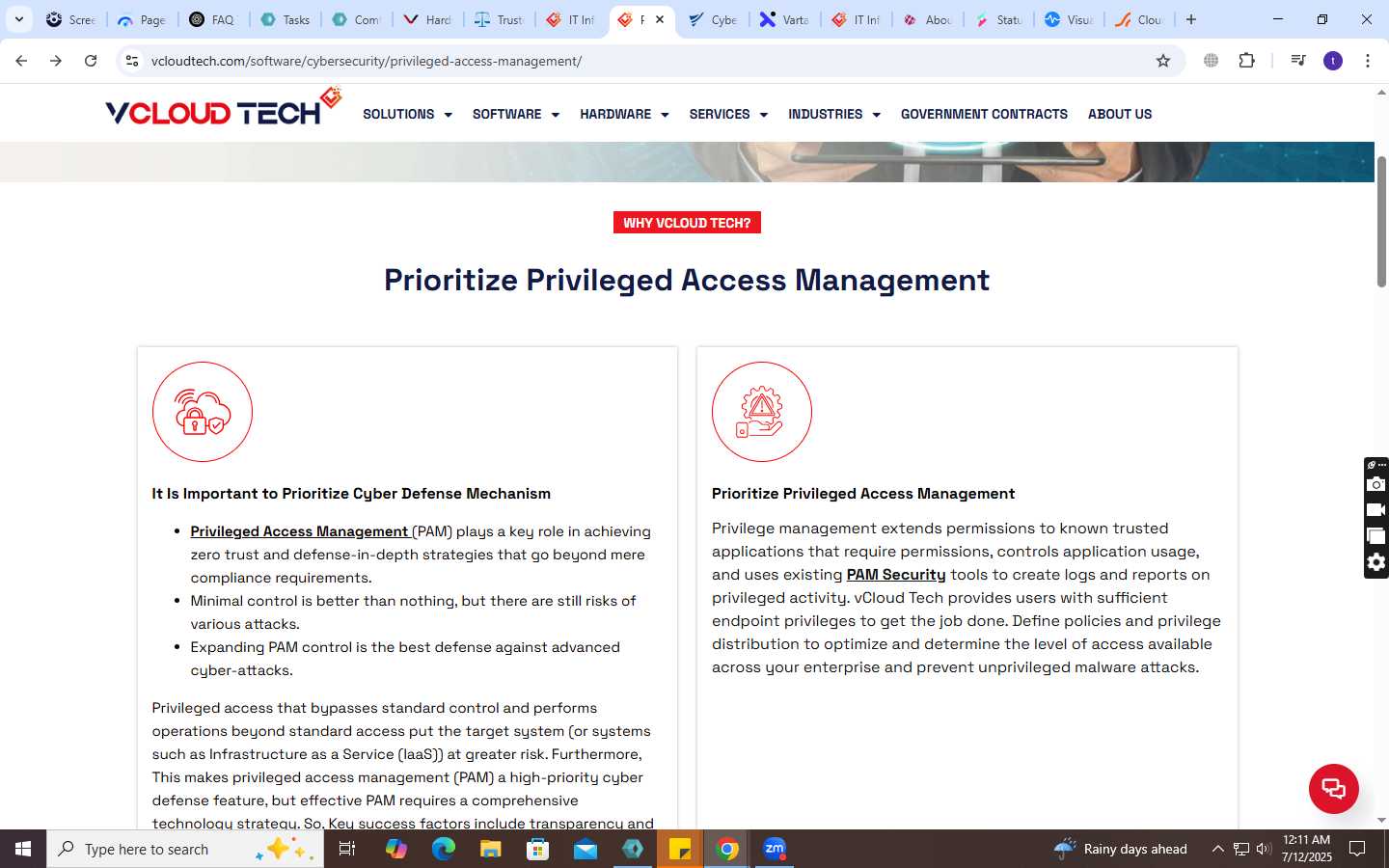The image size is (1389, 868).
Task: Click the stacked pages icon in side widget
Action: (x=1376, y=536)
